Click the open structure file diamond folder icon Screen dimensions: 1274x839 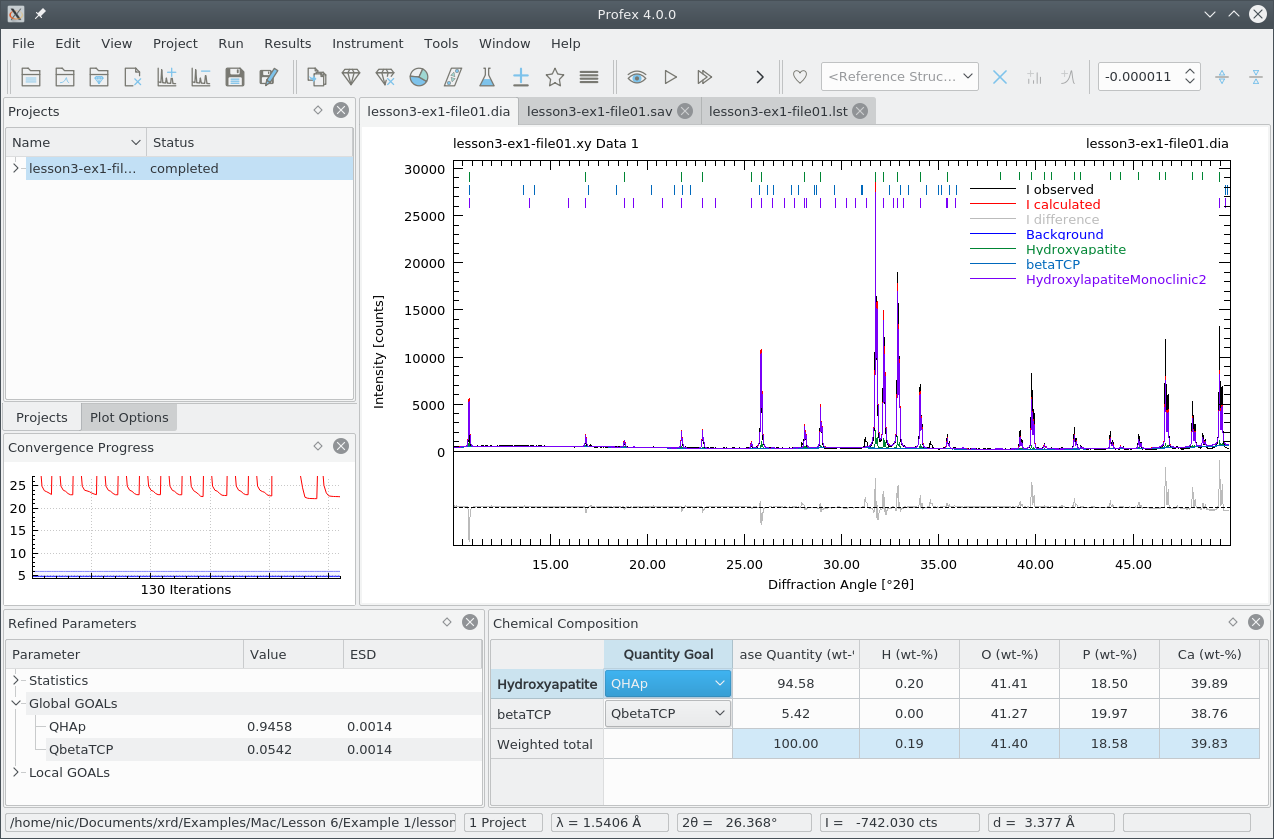point(99,77)
